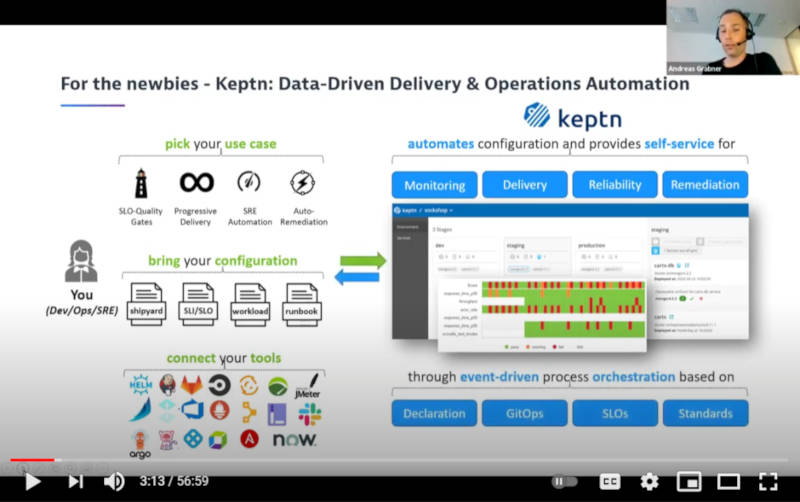Click the shipyard document icon
The image size is (800, 502).
click(x=146, y=304)
